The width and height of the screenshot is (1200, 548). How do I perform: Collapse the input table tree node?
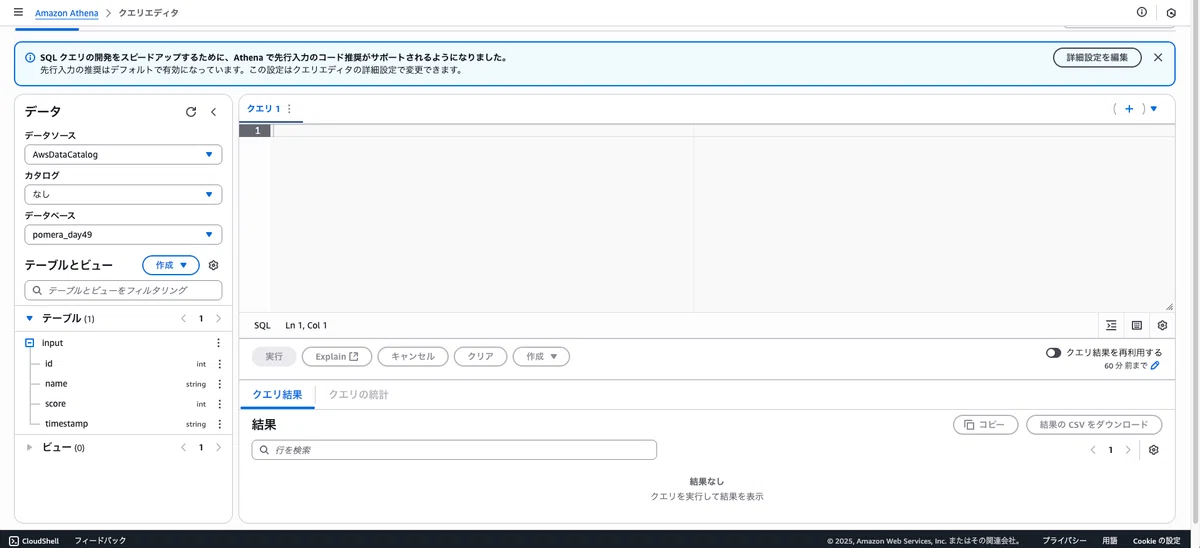point(30,343)
